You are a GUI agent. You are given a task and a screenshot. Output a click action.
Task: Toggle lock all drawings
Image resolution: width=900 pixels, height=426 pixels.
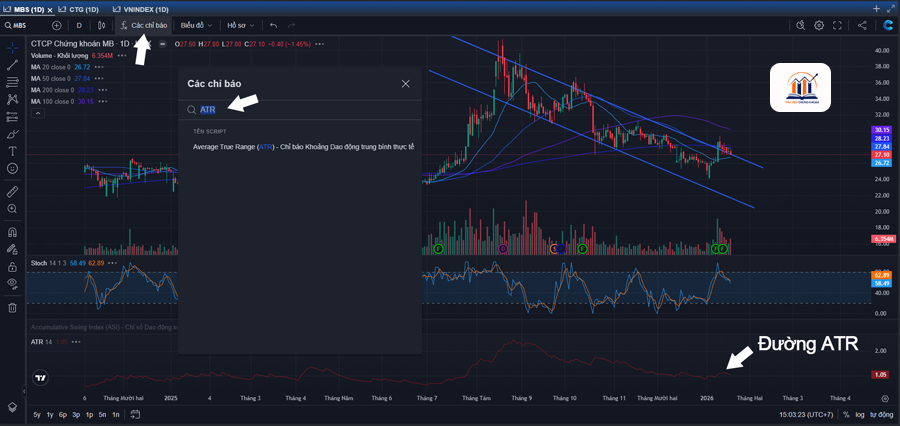tap(12, 266)
